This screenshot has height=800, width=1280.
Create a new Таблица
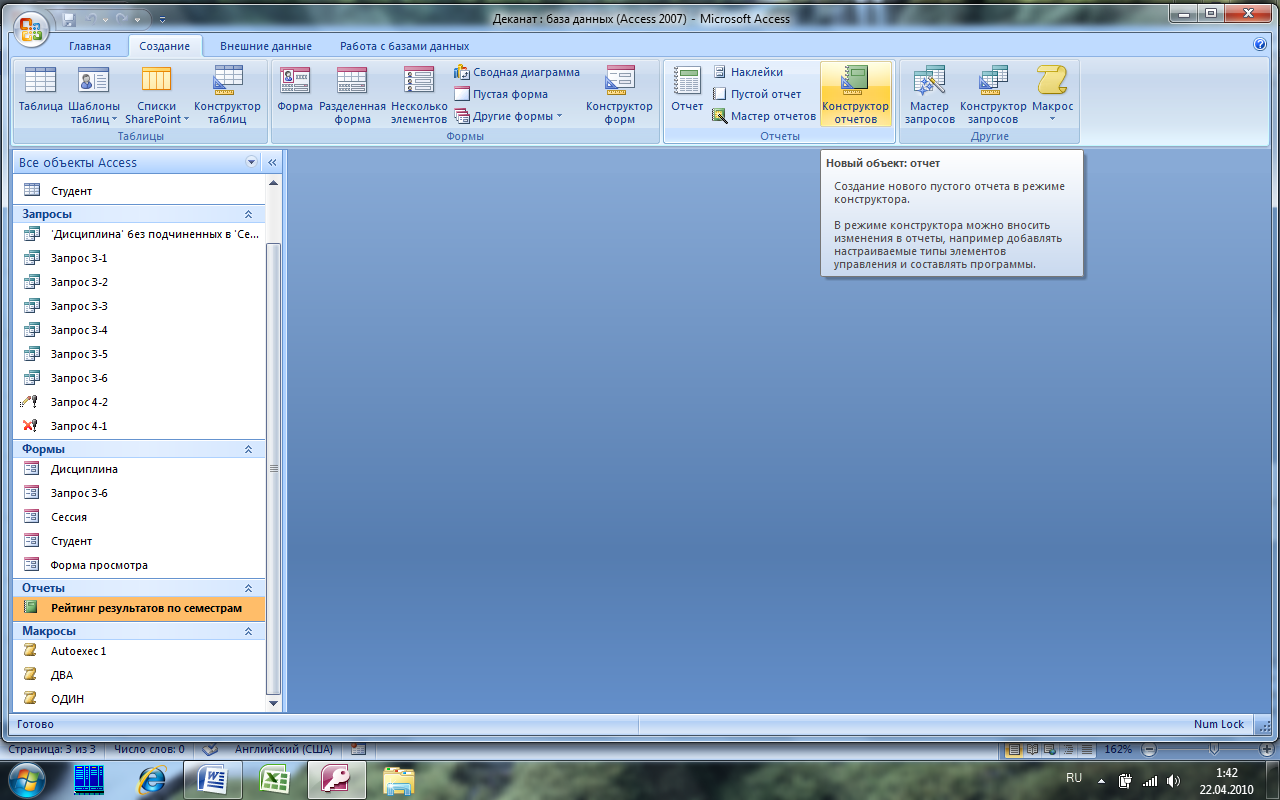coord(40,95)
